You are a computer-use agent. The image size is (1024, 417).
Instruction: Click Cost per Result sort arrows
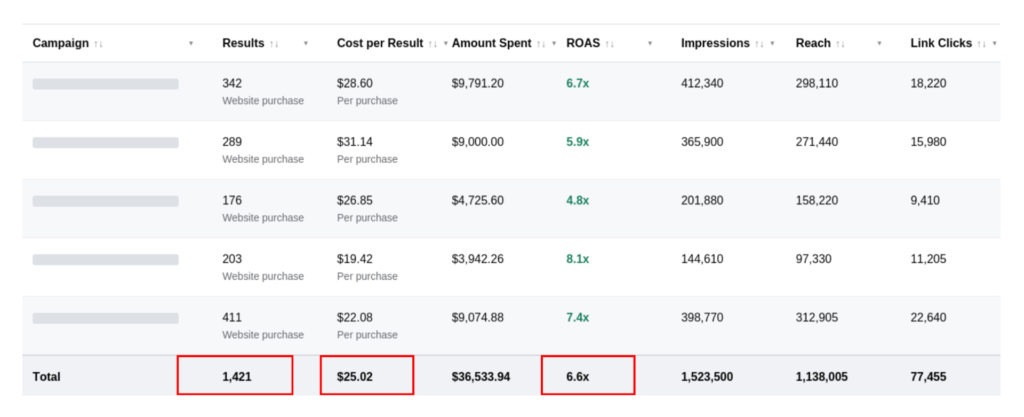coord(434,44)
